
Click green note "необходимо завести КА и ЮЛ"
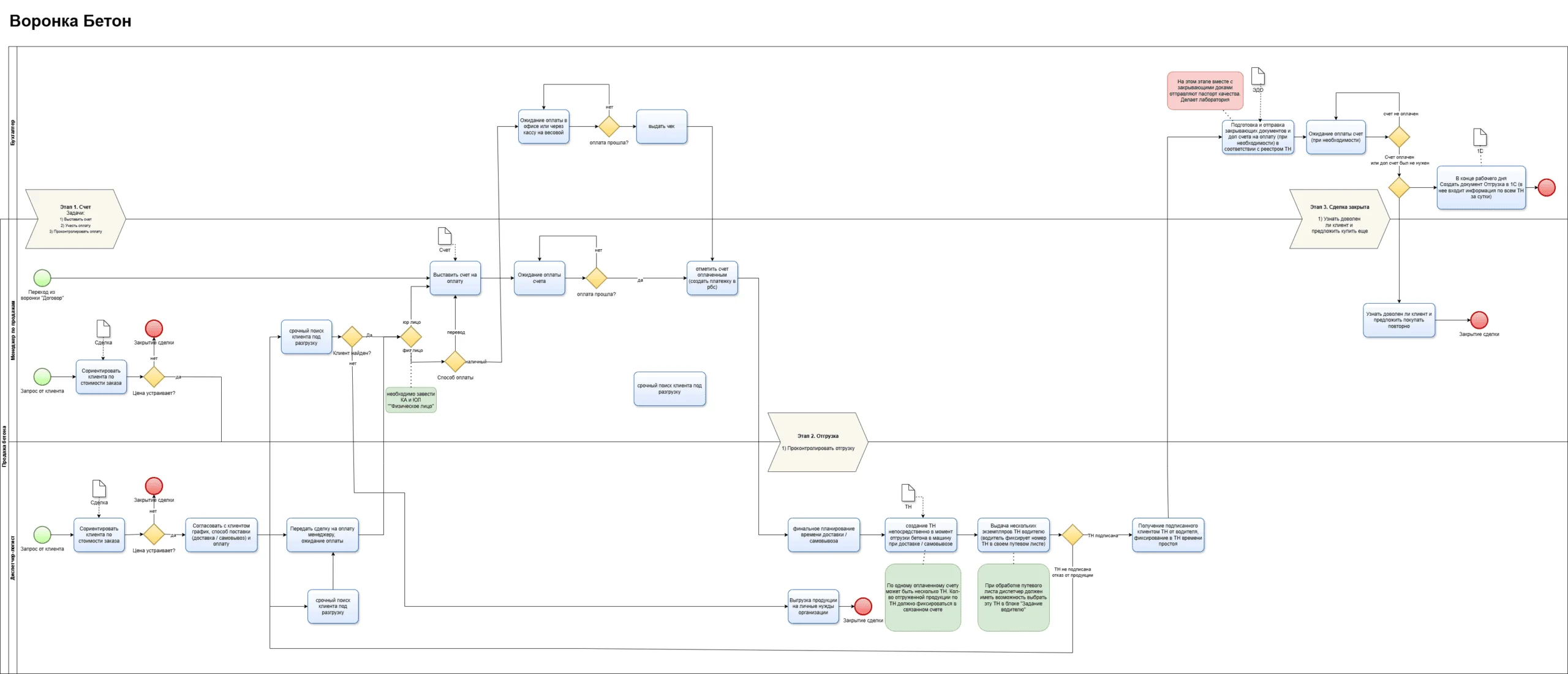[411, 400]
